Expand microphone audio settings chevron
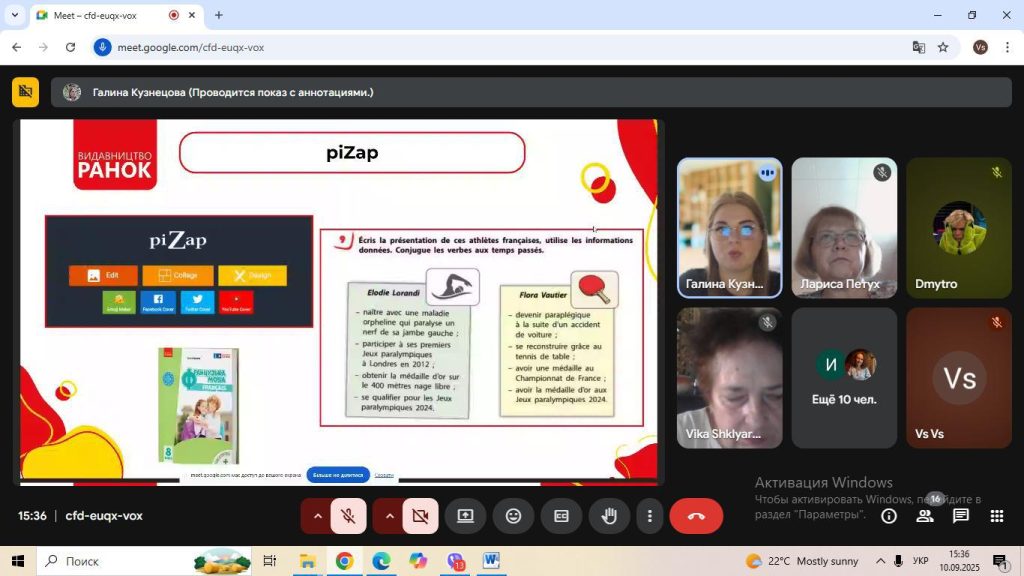The width and height of the screenshot is (1024, 576). pos(317,516)
